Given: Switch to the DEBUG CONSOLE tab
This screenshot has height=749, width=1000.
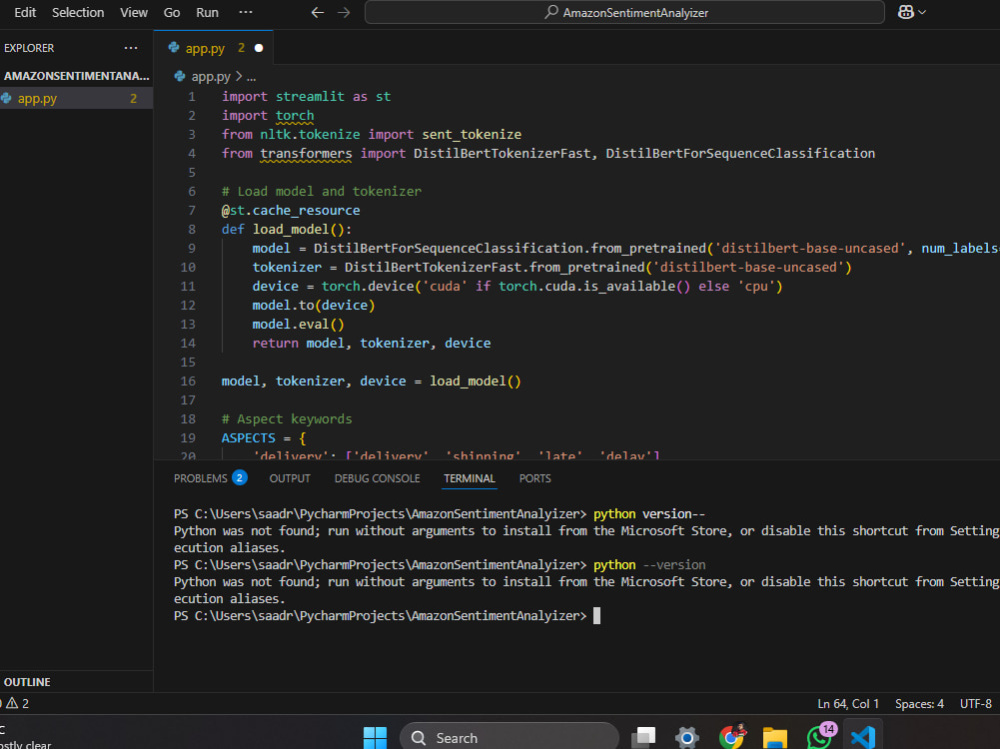Looking at the screenshot, I should coord(377,478).
